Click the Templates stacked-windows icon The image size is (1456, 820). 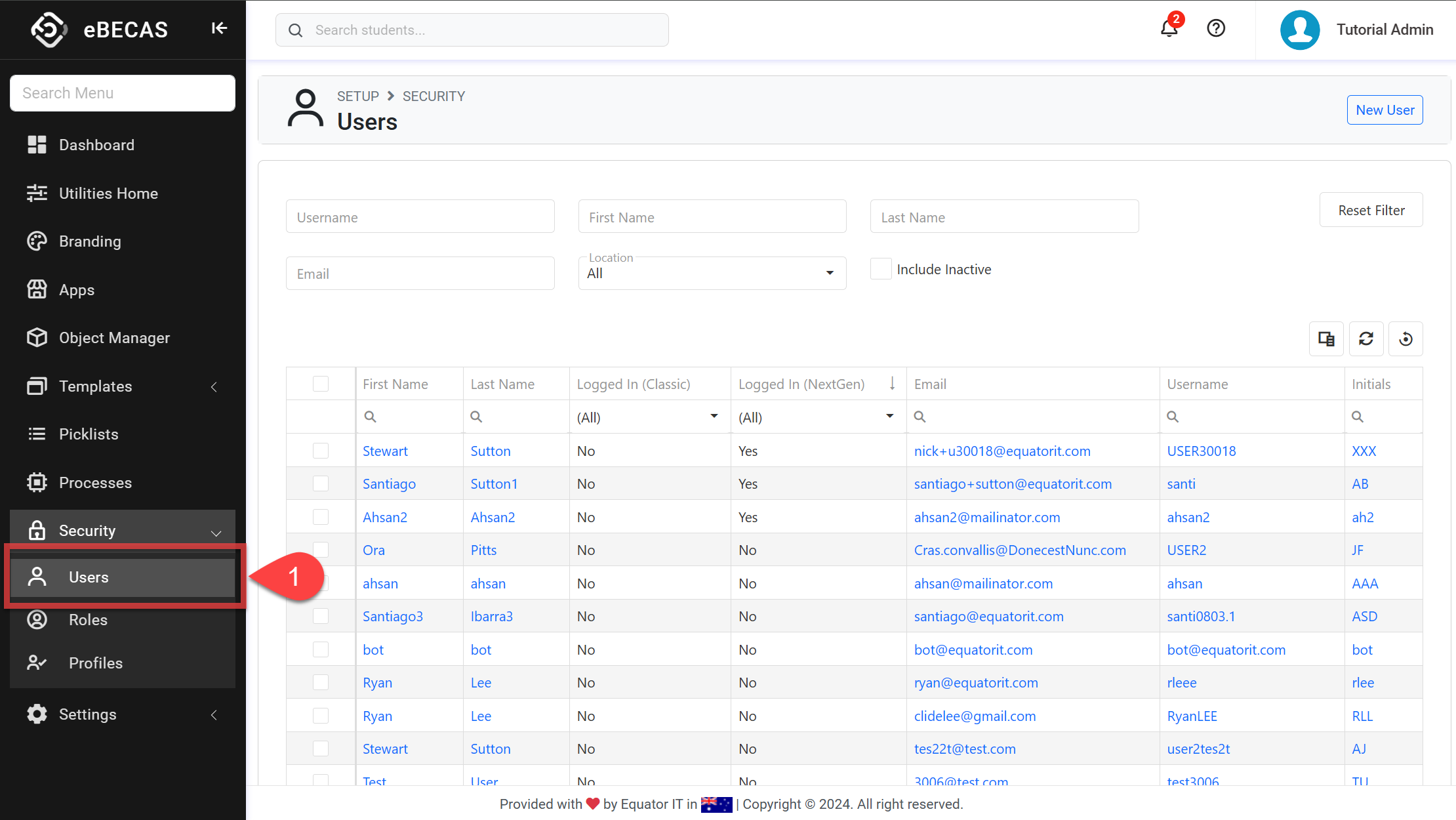(37, 386)
